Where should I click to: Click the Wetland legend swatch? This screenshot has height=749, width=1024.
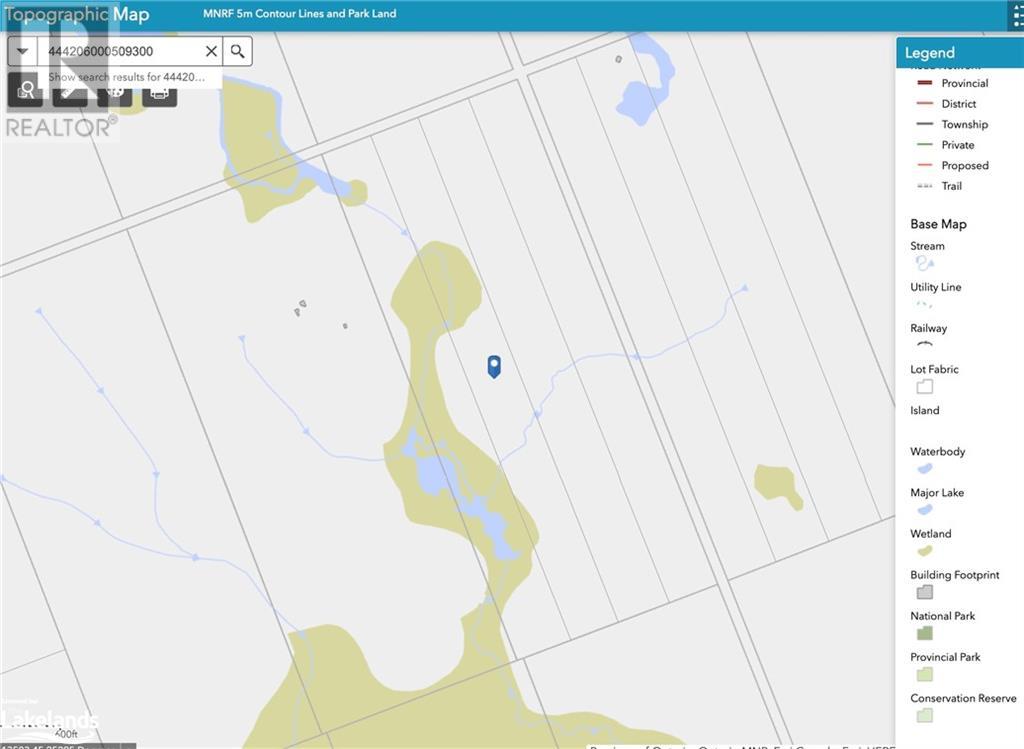click(x=924, y=551)
